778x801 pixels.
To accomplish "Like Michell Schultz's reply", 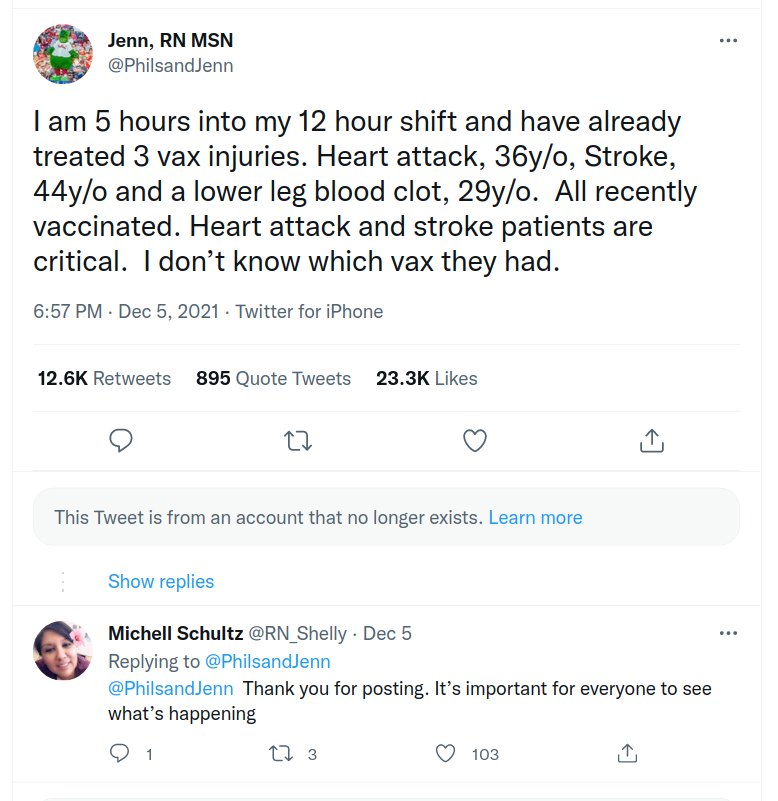I will click(445, 753).
